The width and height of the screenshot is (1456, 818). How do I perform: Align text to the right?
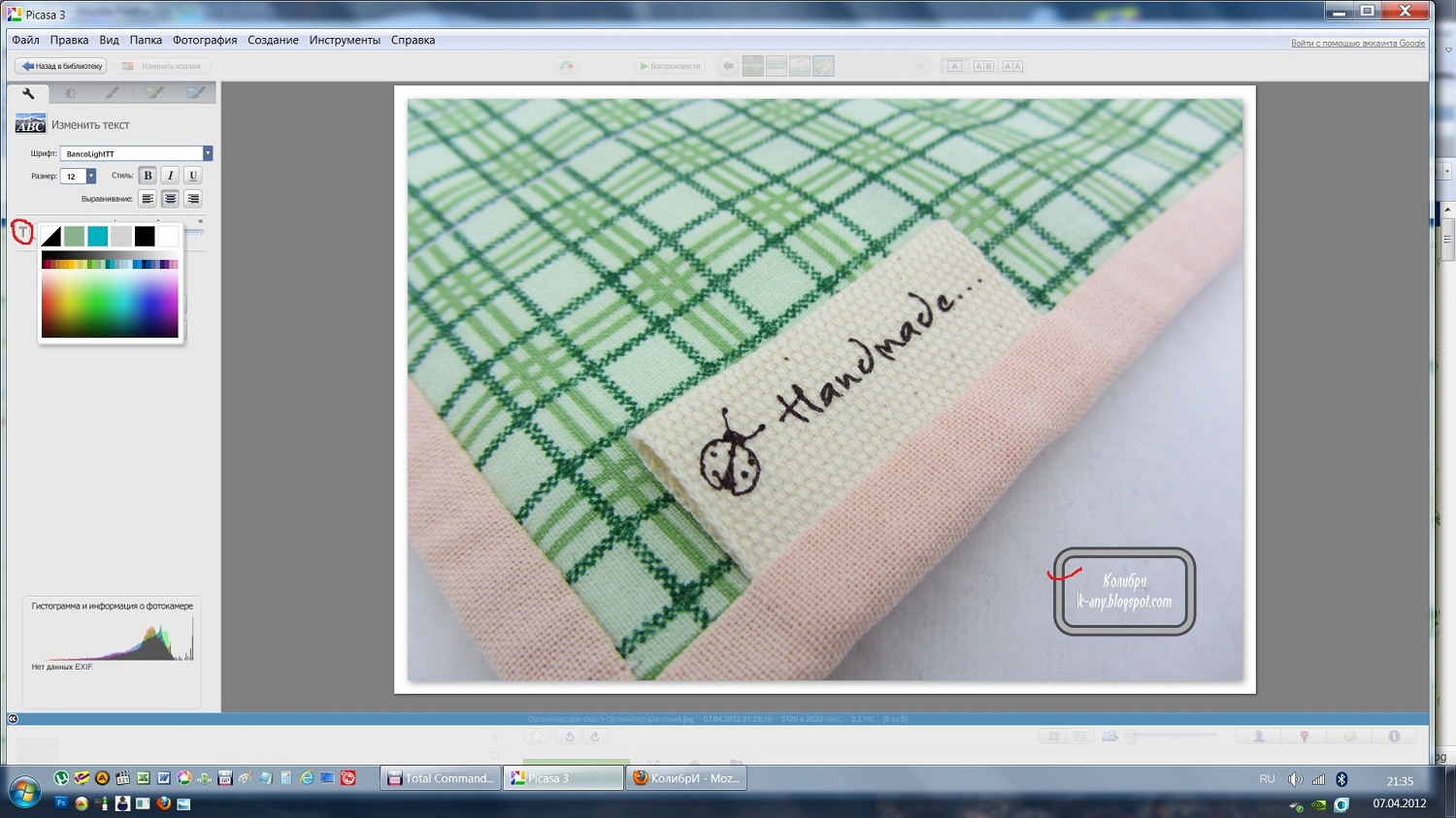(193, 199)
